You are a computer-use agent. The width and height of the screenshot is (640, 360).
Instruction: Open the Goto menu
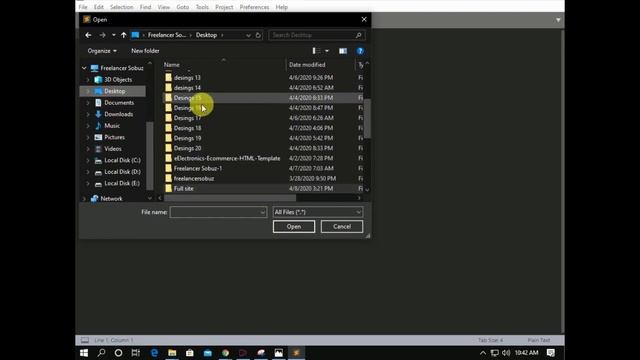click(x=182, y=7)
